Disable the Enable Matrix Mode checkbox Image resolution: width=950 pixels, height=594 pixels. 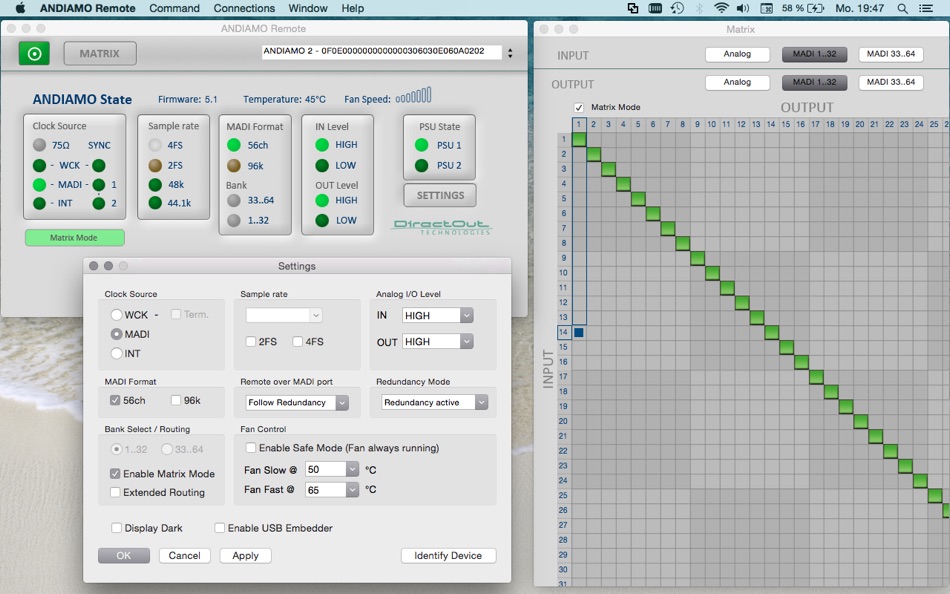coord(115,473)
